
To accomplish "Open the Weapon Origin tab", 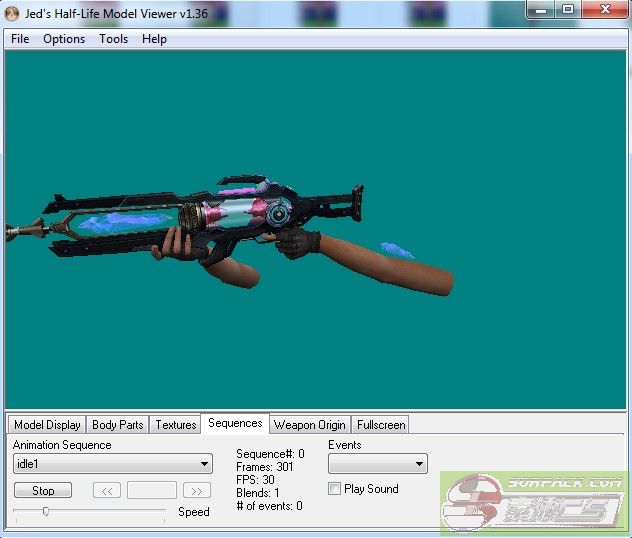I will [309, 425].
